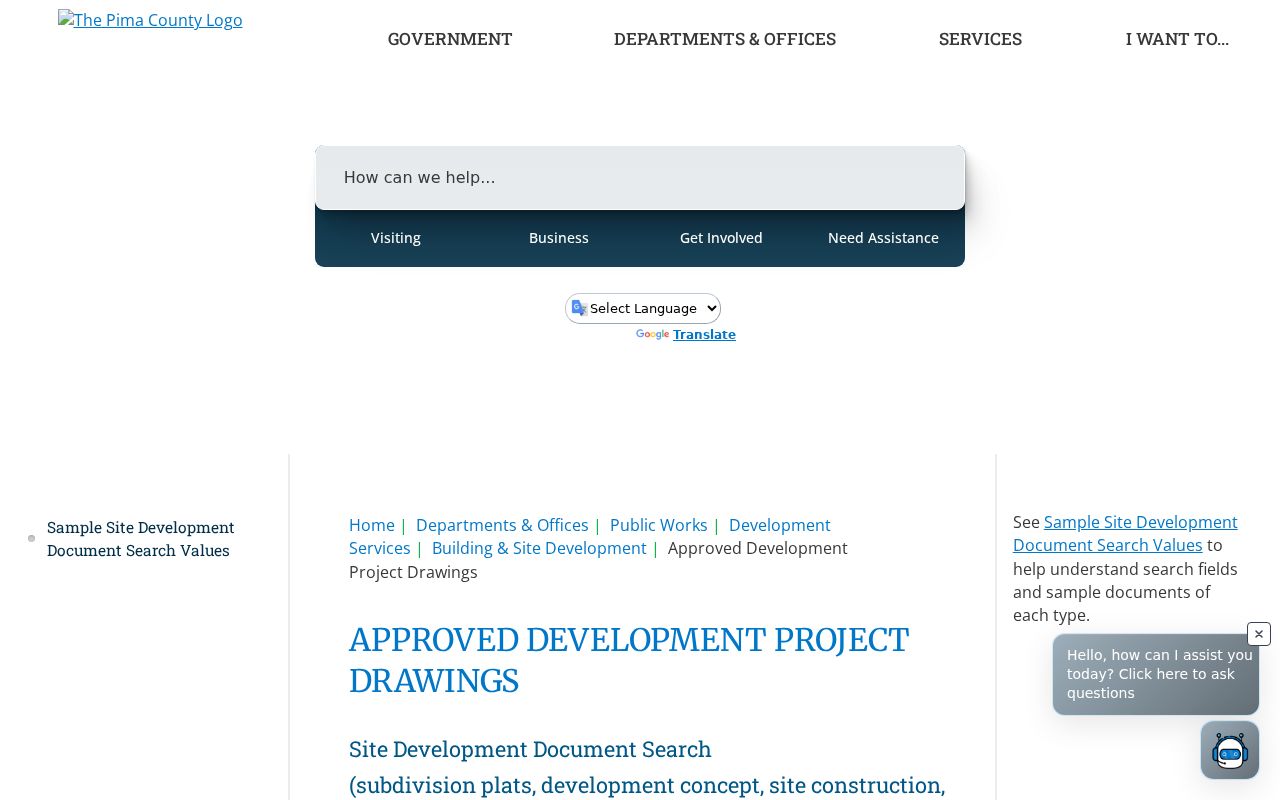This screenshot has height=800, width=1280.
Task: Click the Google Translate link
Action: point(704,335)
